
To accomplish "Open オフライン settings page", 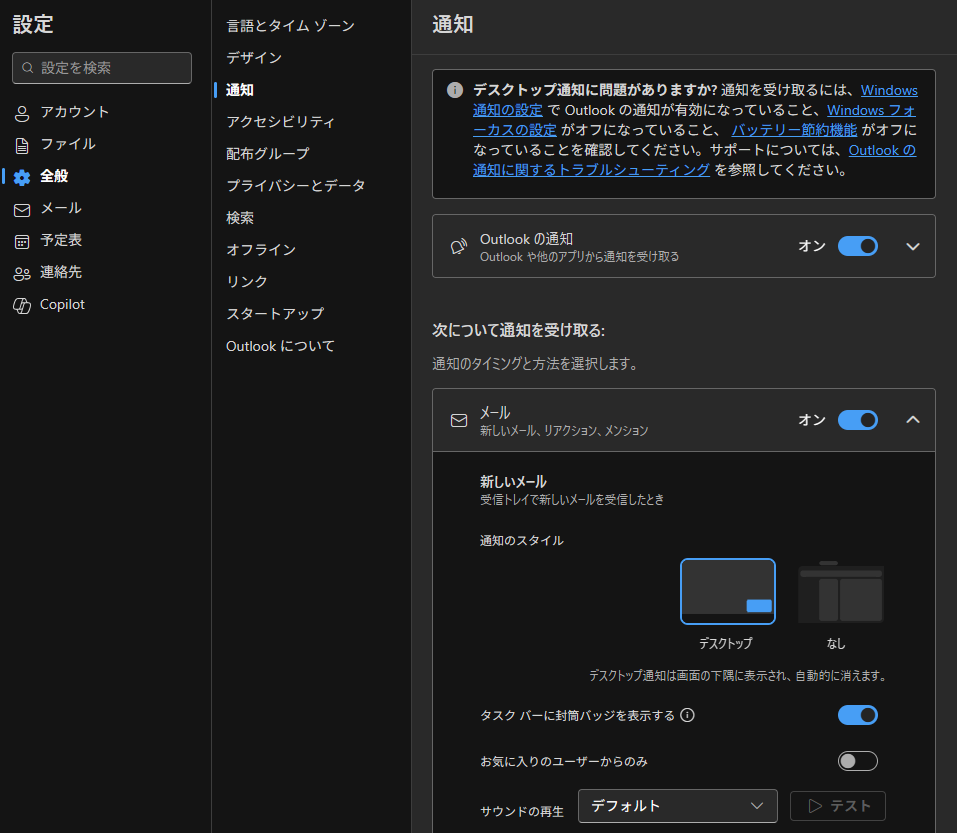I will point(261,250).
